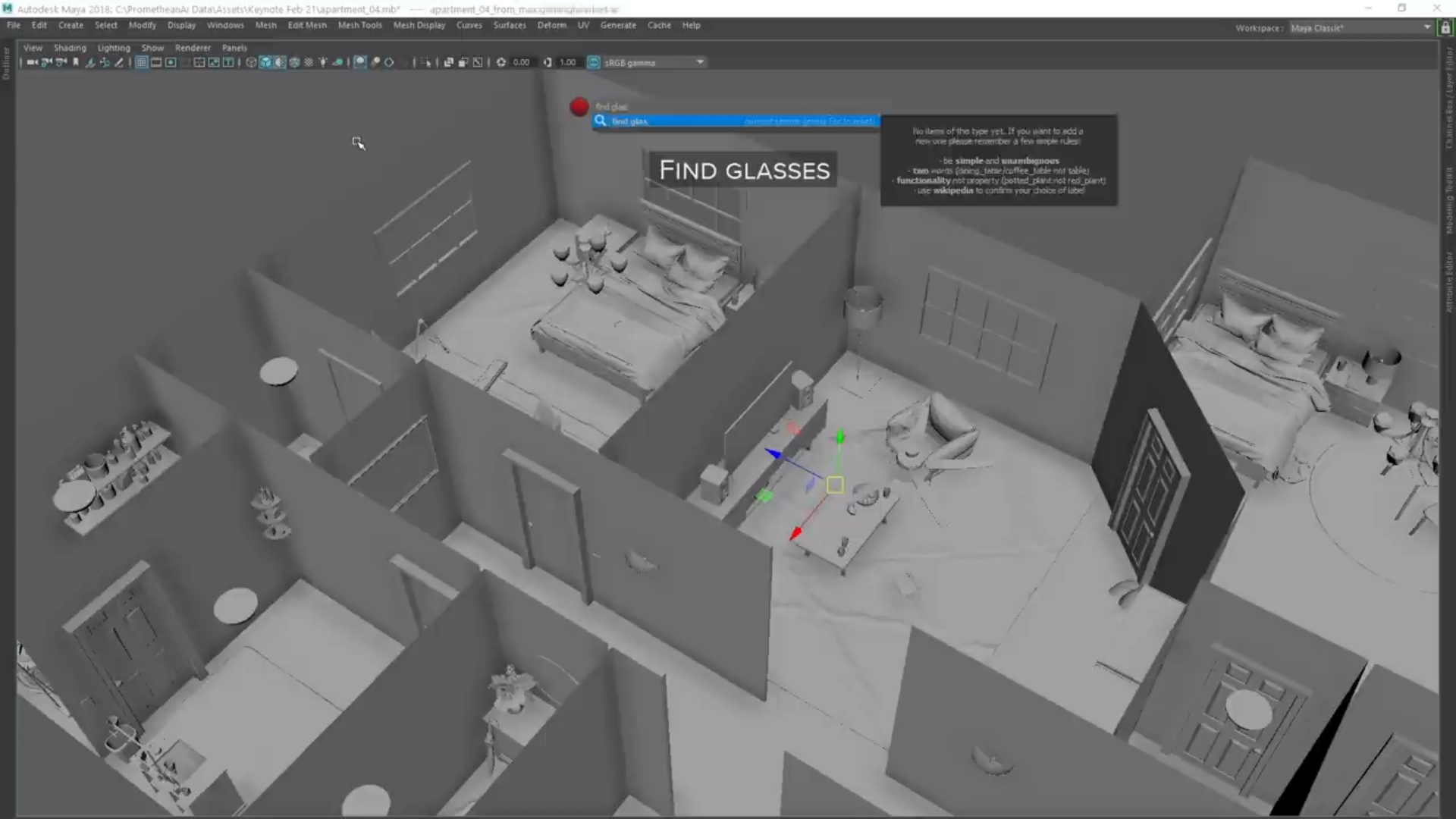Open the Help menu

(691, 25)
